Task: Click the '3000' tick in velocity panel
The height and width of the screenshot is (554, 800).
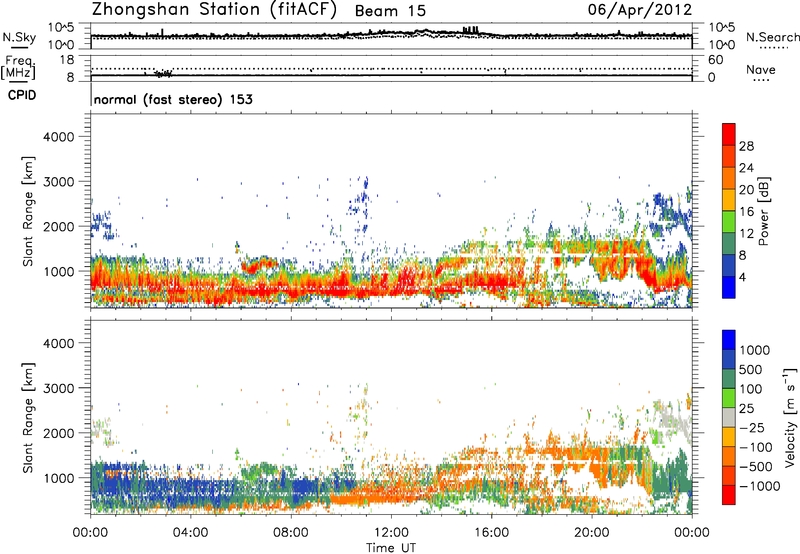Action: coord(58,388)
